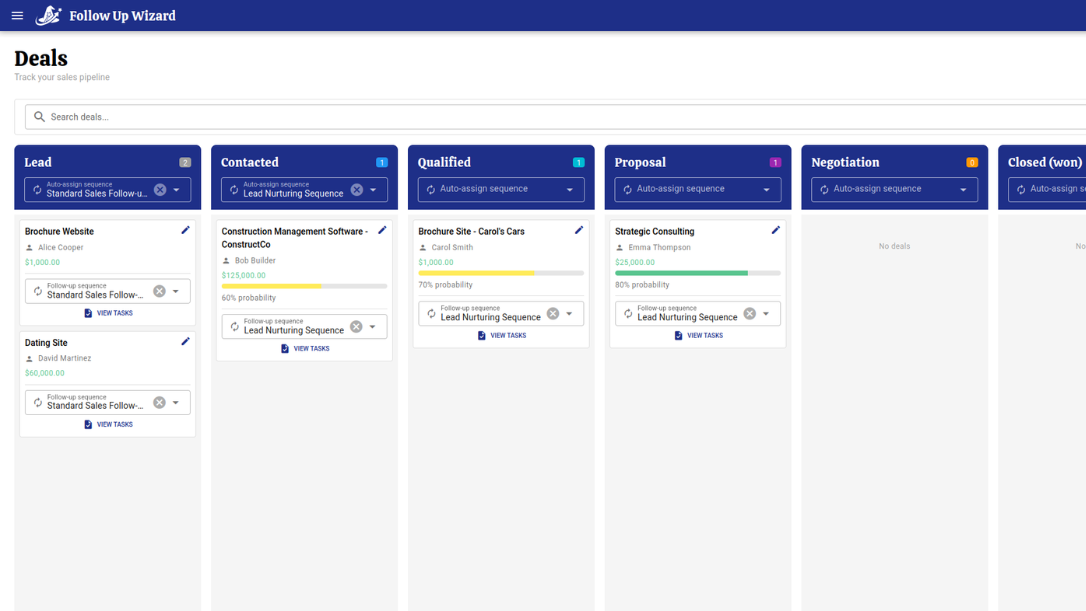The width and height of the screenshot is (1086, 611).
Task: Expand follow-up sequence dropdown on Brochure Website
Action: tap(176, 292)
